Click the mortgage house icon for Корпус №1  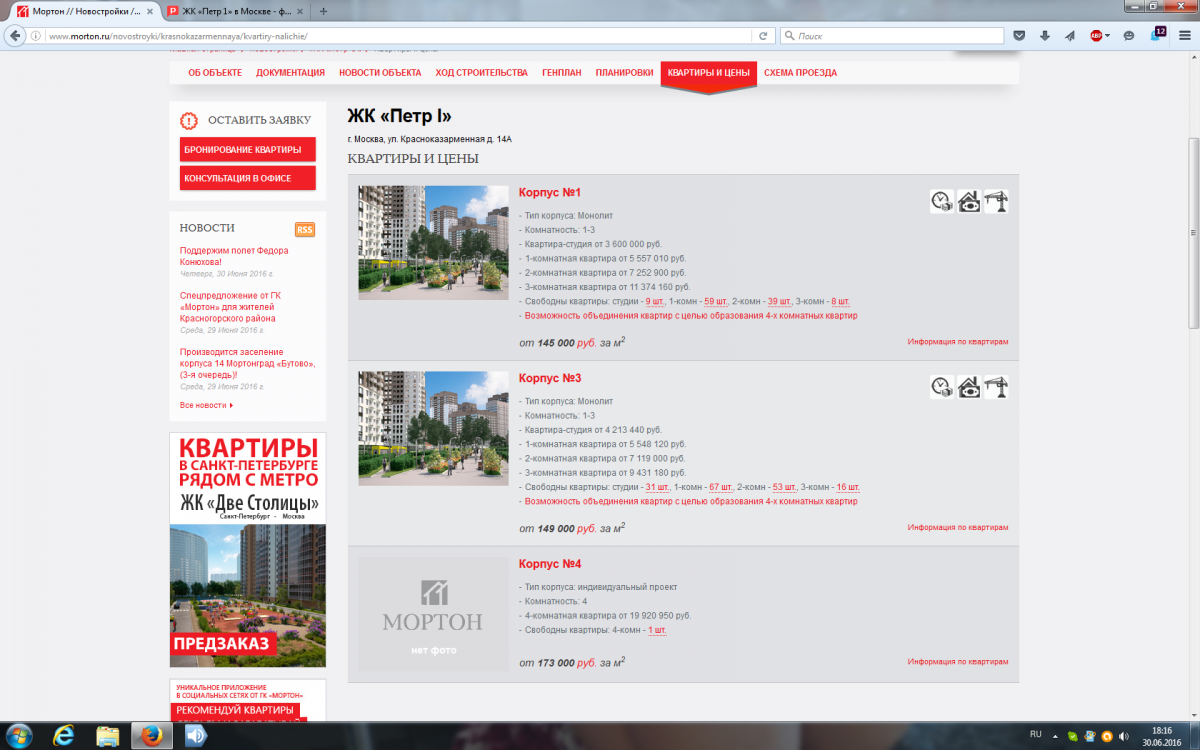click(x=969, y=201)
